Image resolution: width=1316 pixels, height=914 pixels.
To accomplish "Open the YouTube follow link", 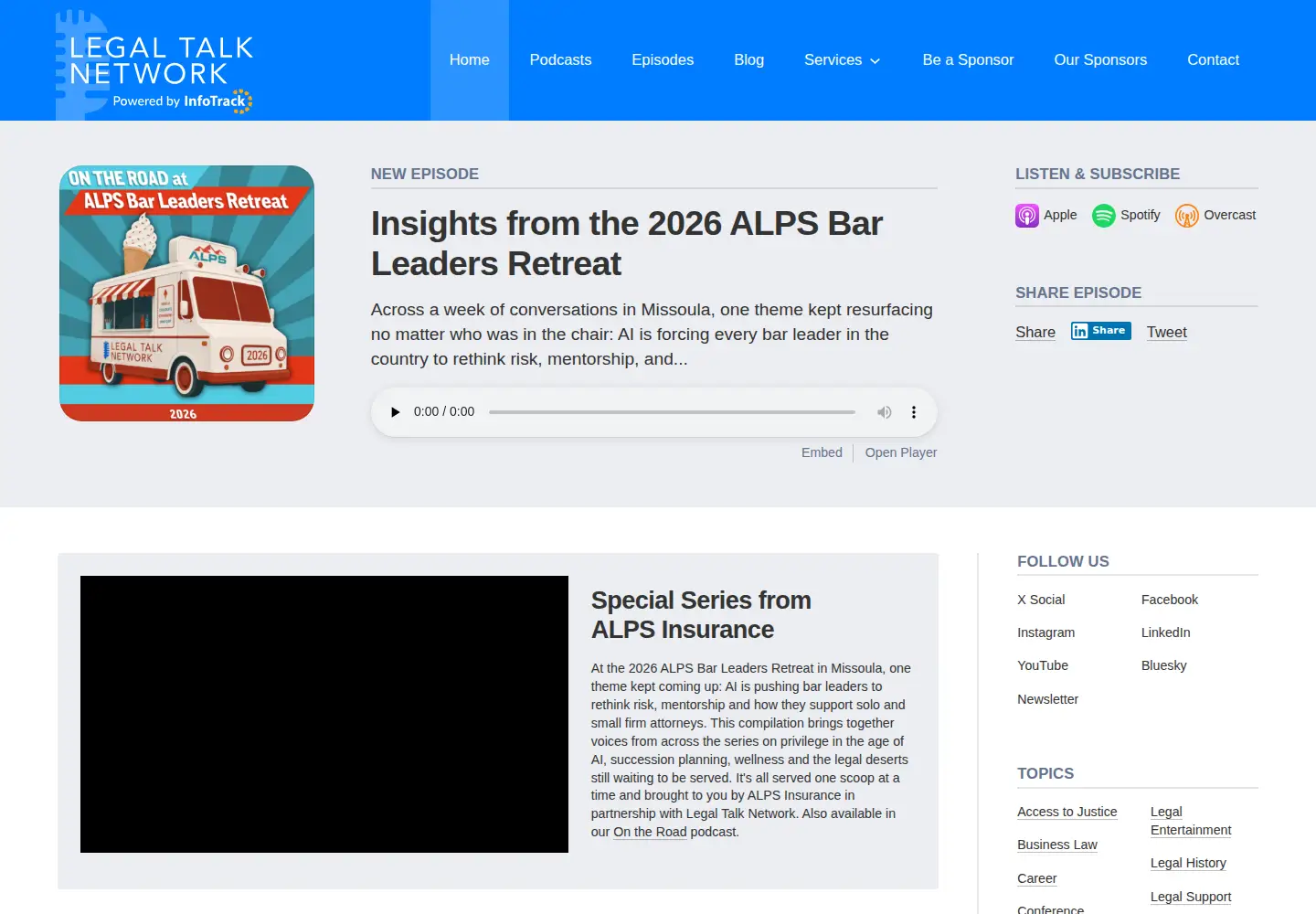I will [1043, 665].
